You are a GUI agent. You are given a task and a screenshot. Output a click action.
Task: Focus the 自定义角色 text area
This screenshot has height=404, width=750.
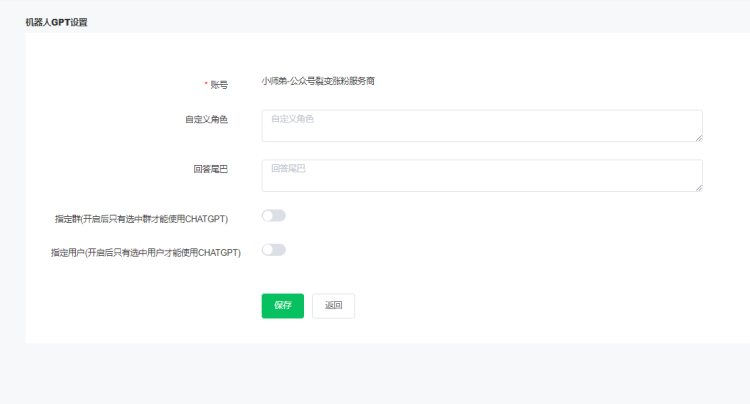[481, 126]
